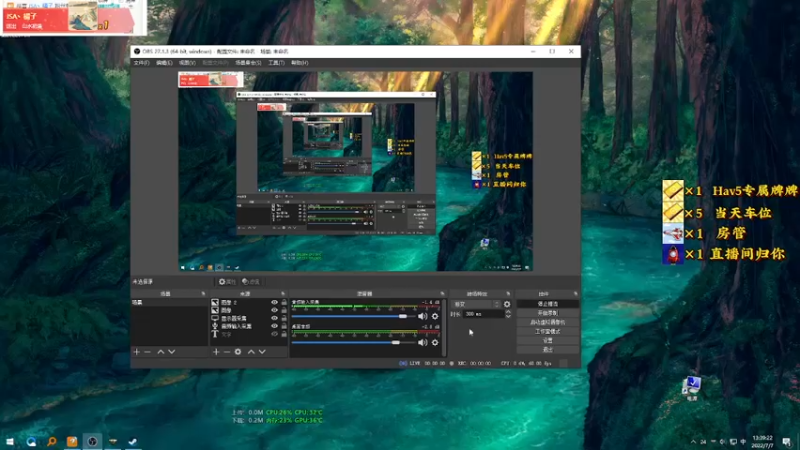This screenshot has width=800, height=450.
Task: Pop out the 来源 Sources dock
Action: point(283,294)
